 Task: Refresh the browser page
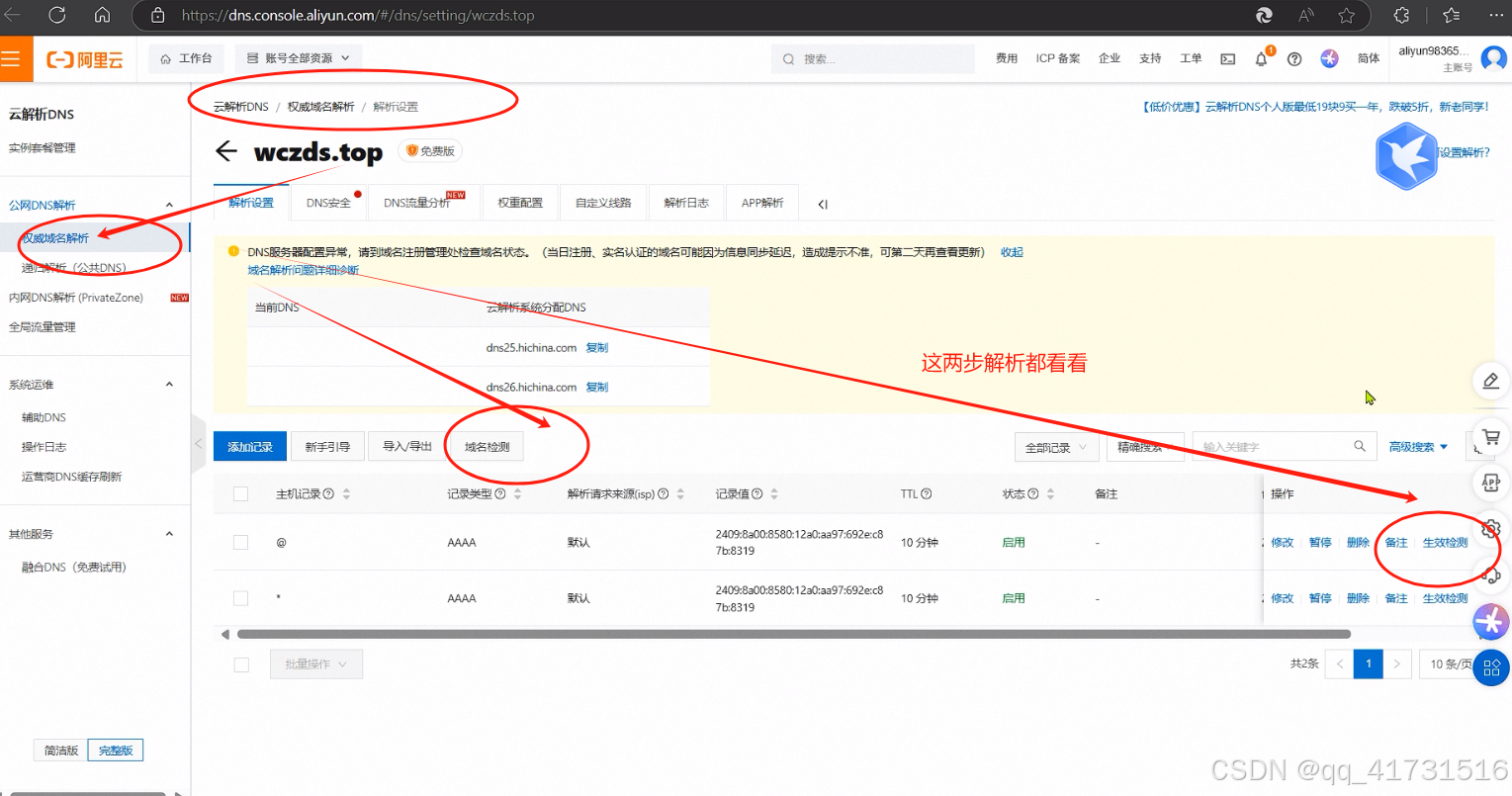pos(56,15)
